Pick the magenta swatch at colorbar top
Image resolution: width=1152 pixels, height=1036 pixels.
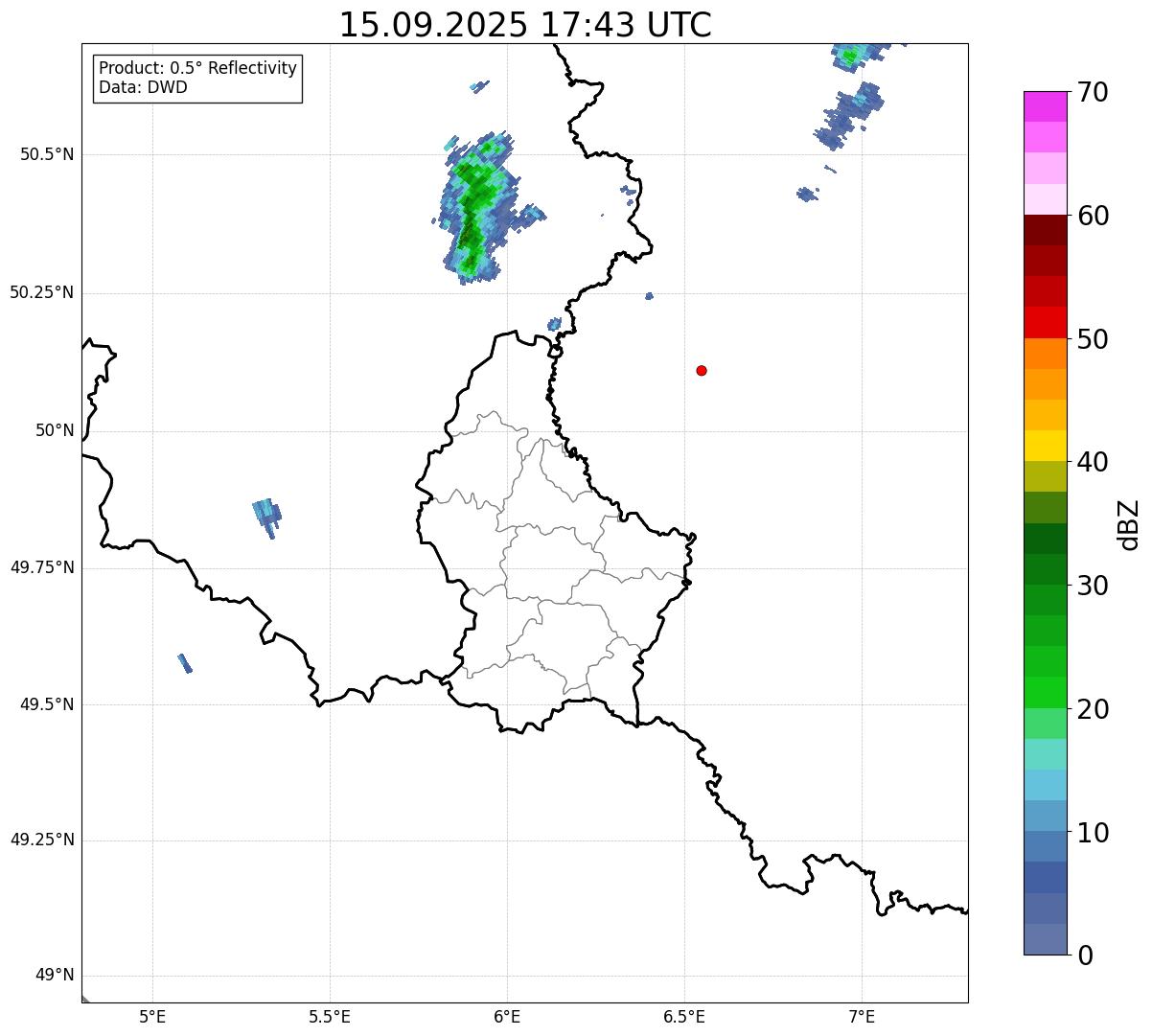1045,106
